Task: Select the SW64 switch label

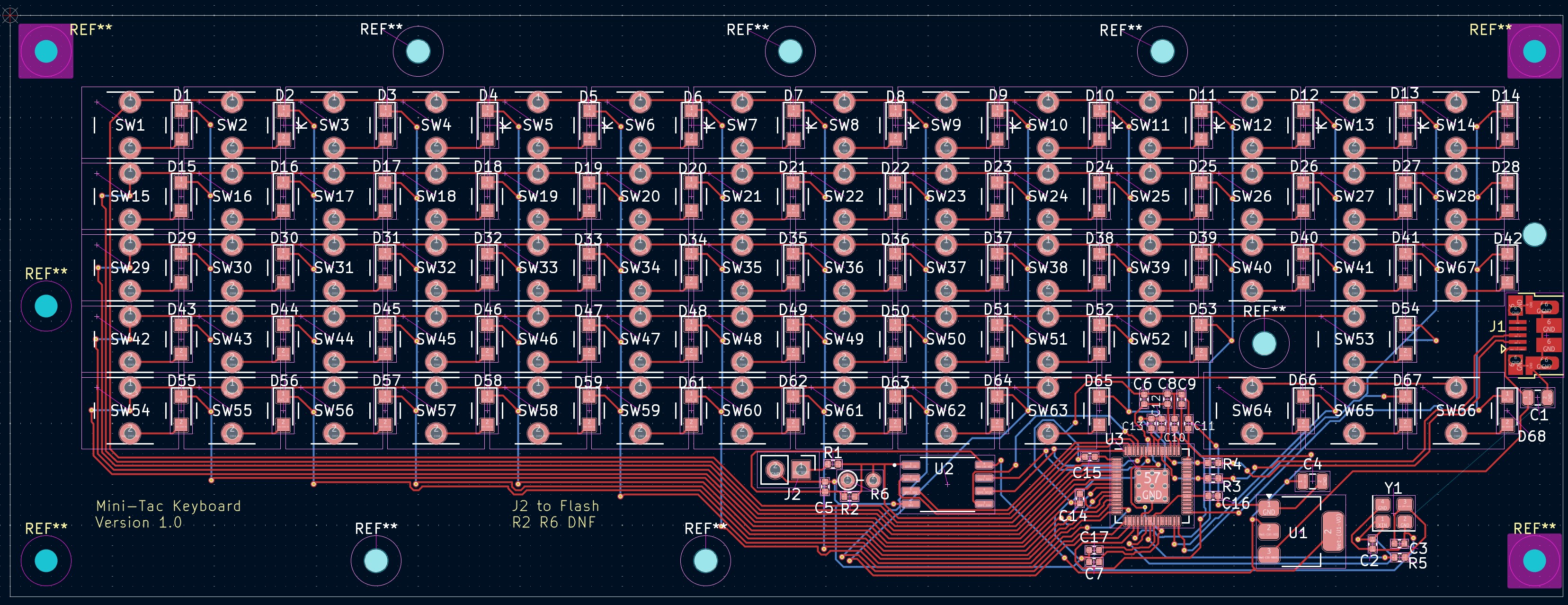Action: [1252, 411]
